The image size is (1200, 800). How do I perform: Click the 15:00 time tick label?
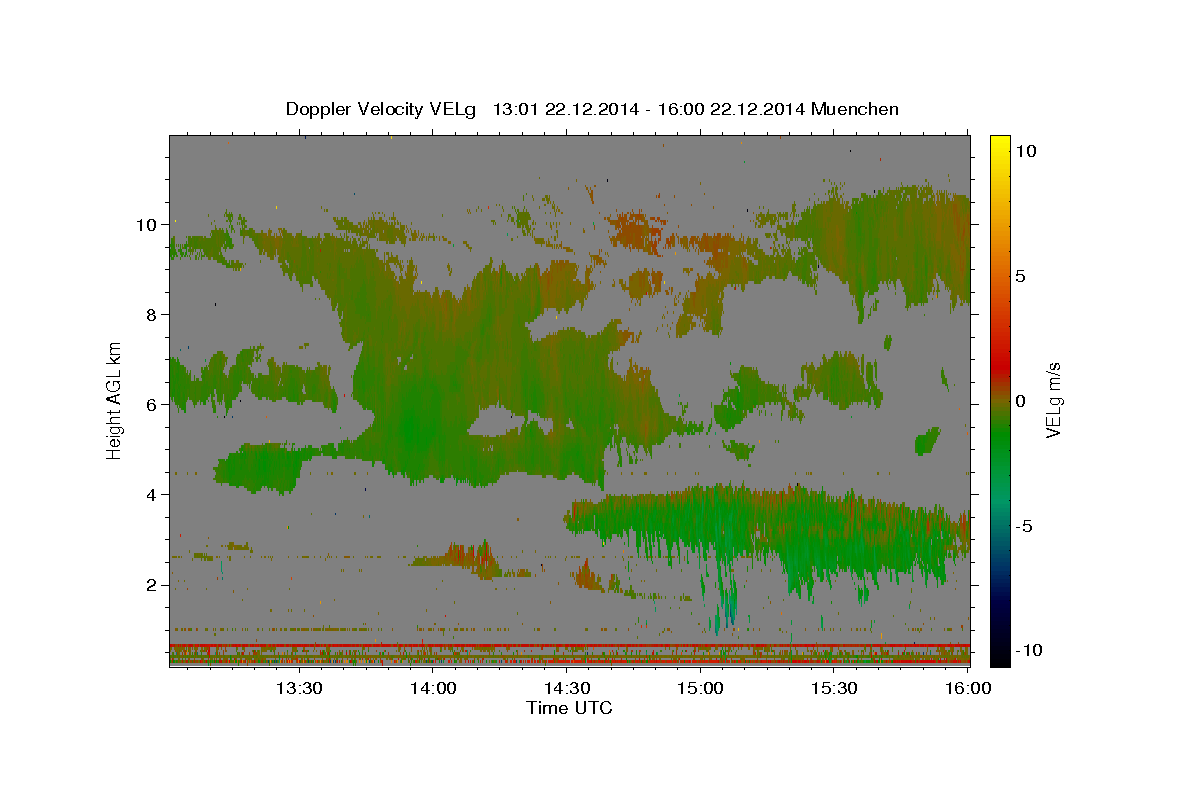point(700,689)
